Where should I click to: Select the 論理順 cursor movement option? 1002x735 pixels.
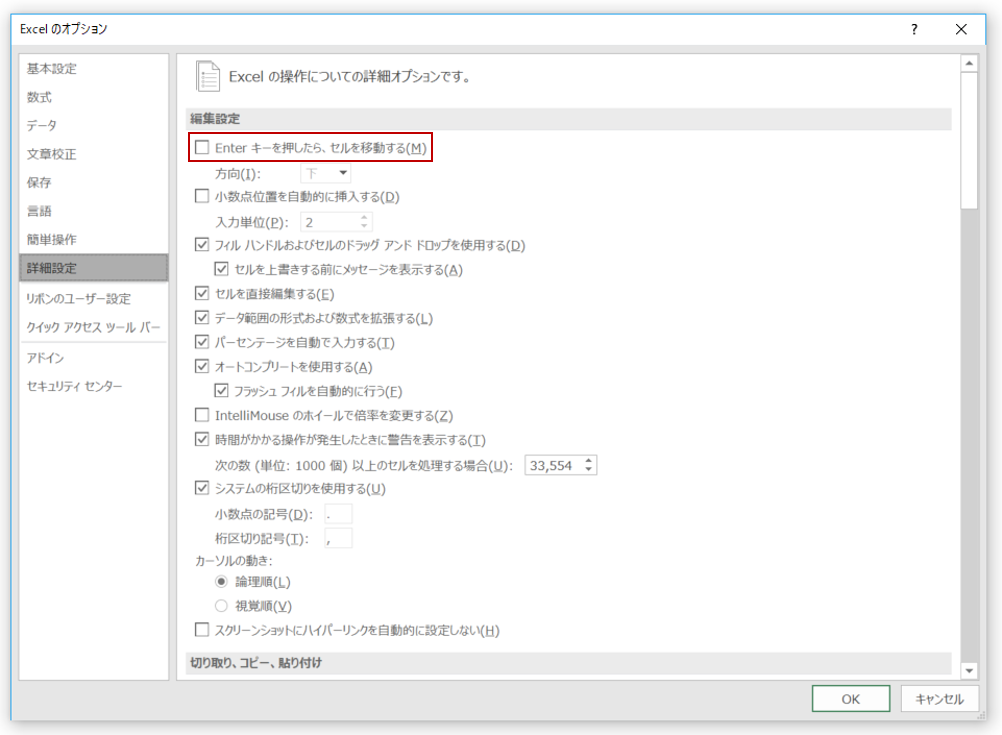[x=222, y=582]
